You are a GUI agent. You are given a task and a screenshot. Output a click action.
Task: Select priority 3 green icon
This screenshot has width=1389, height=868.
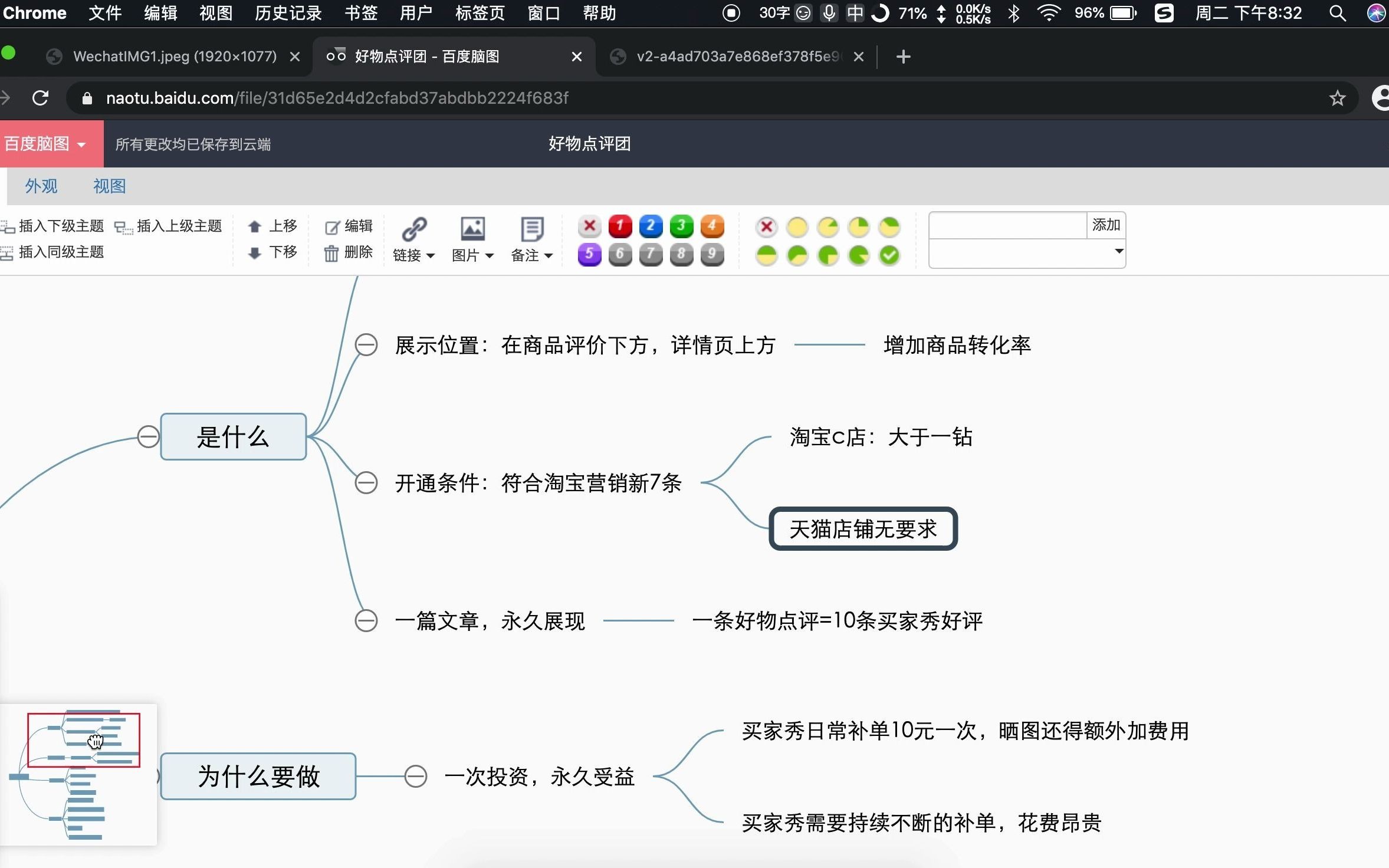[x=681, y=226]
